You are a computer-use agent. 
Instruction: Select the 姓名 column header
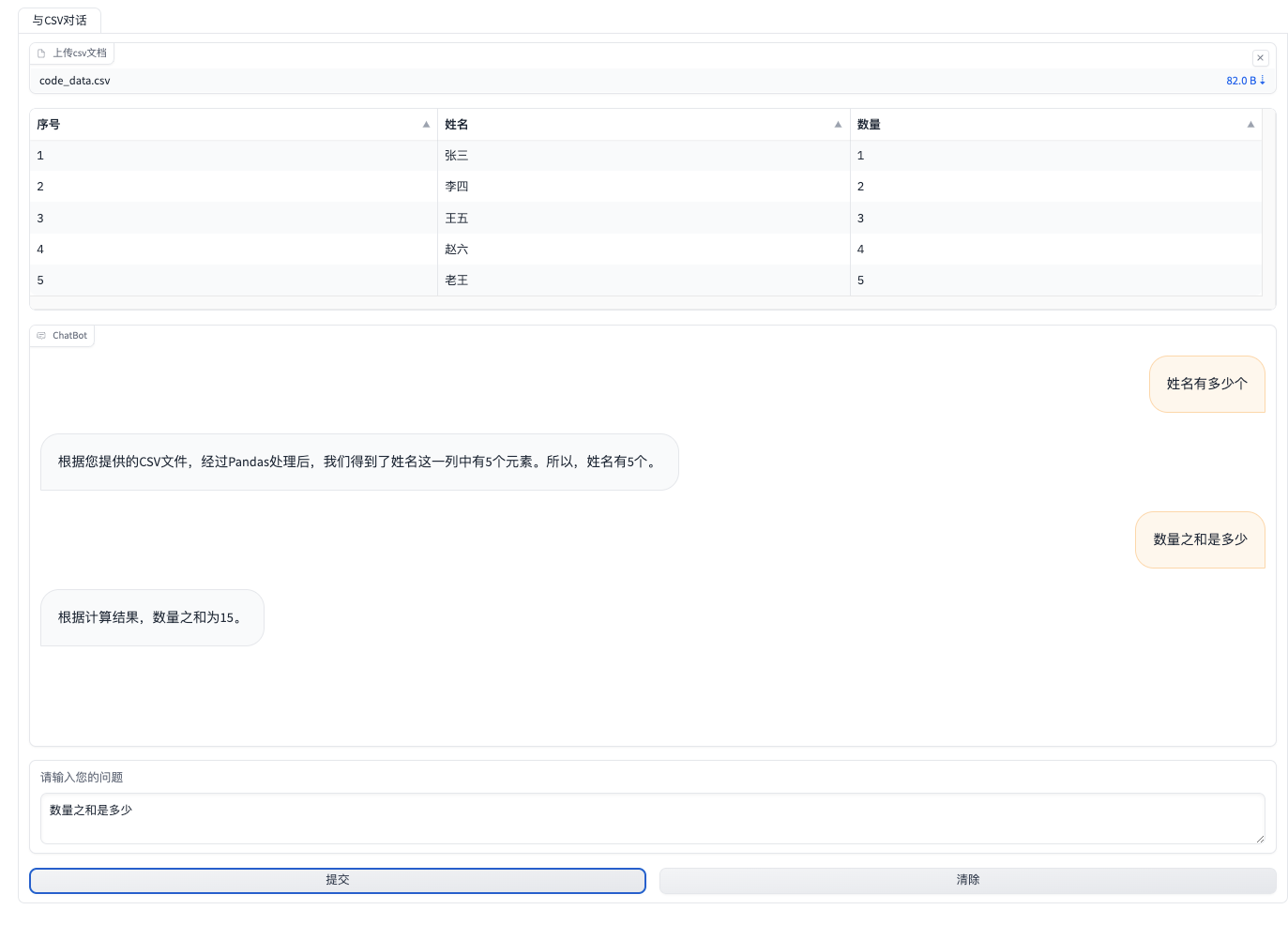click(x=644, y=125)
